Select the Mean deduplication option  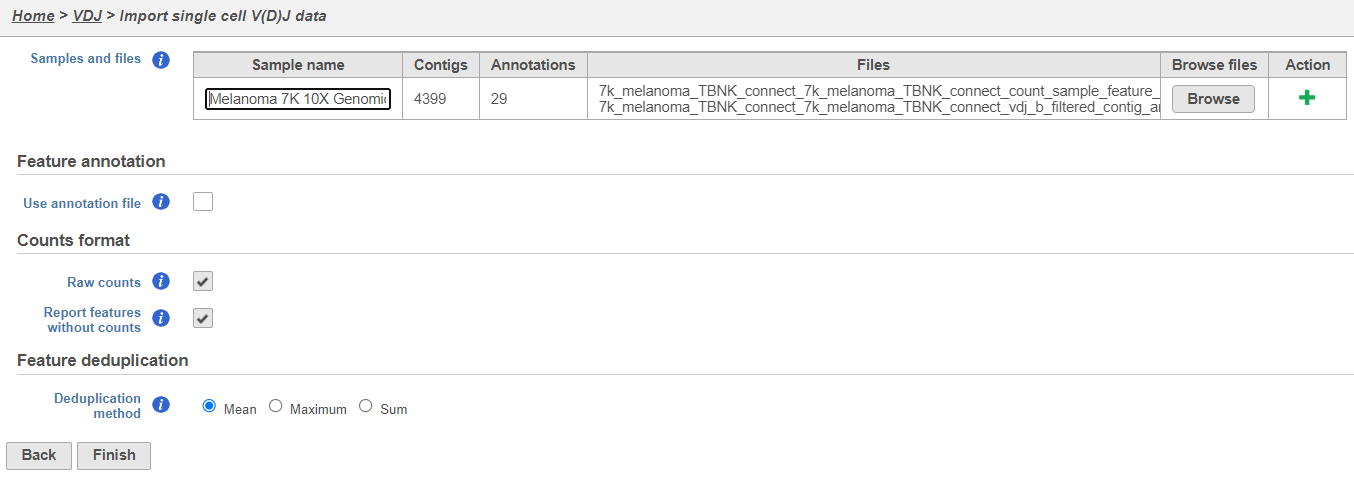click(x=209, y=406)
